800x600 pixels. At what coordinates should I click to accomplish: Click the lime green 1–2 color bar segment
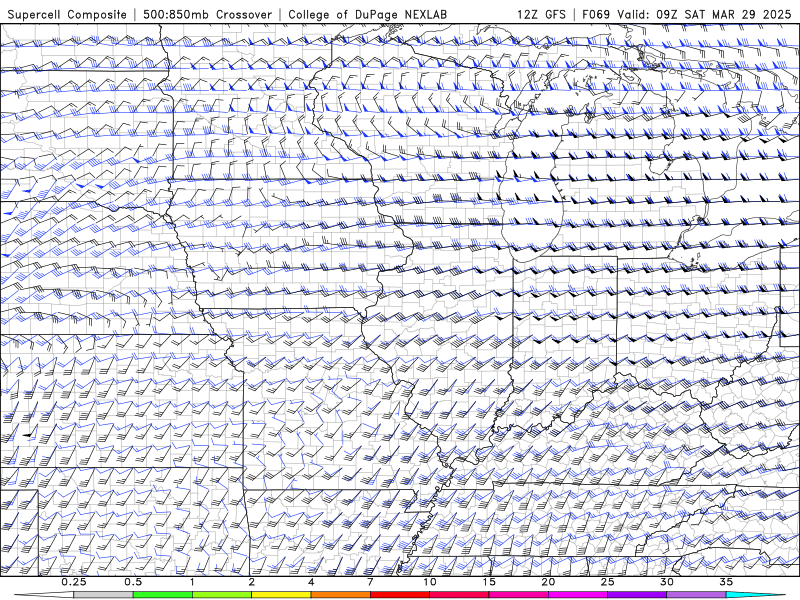click(222, 595)
